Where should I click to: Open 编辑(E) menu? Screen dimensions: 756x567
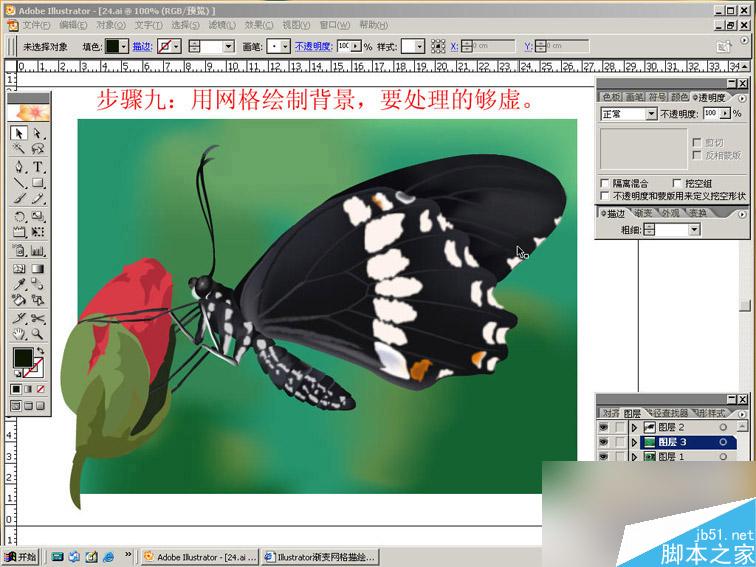pyautogui.click(x=73, y=25)
